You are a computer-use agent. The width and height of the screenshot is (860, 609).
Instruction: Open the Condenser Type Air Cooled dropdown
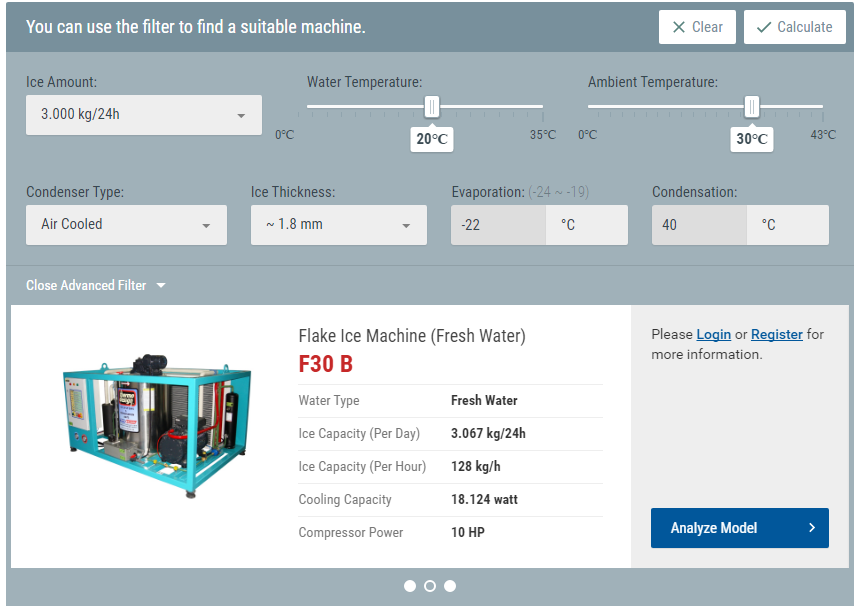[x=126, y=225]
